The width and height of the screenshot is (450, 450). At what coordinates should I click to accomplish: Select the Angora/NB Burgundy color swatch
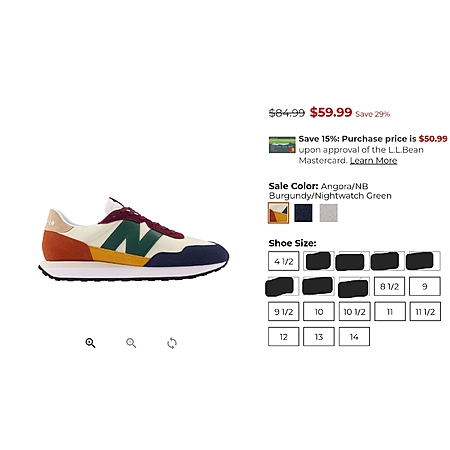coord(278,213)
